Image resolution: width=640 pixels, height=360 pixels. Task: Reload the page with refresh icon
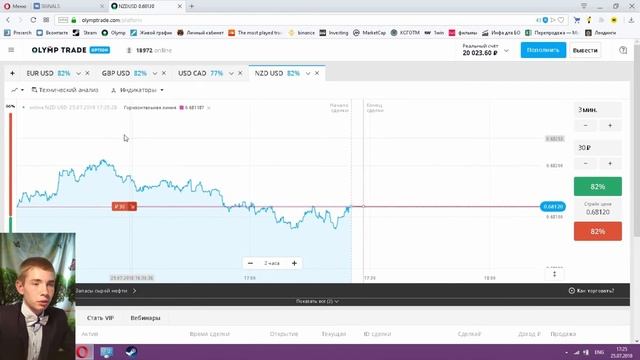33,20
